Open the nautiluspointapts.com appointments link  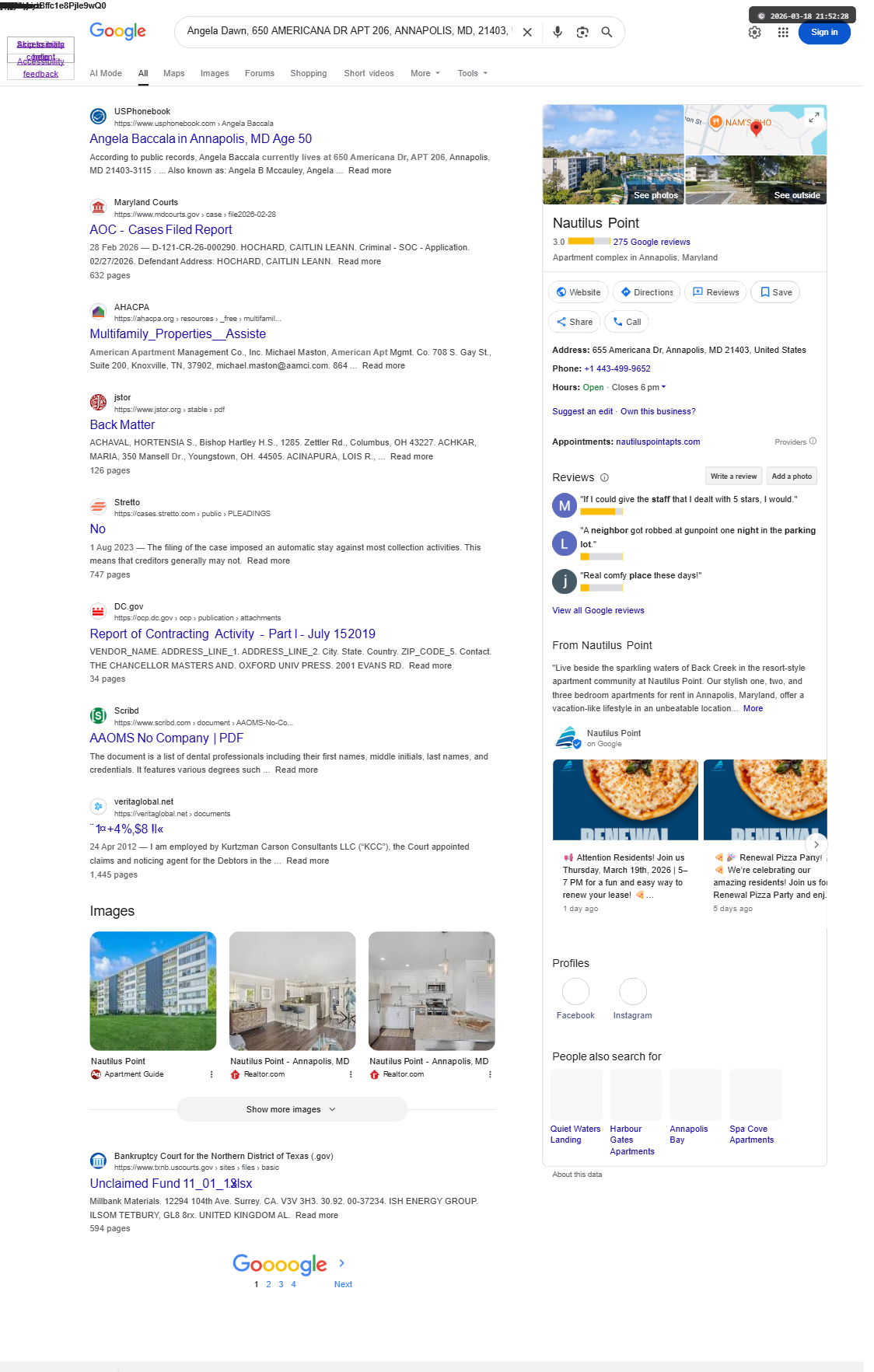[x=658, y=442]
